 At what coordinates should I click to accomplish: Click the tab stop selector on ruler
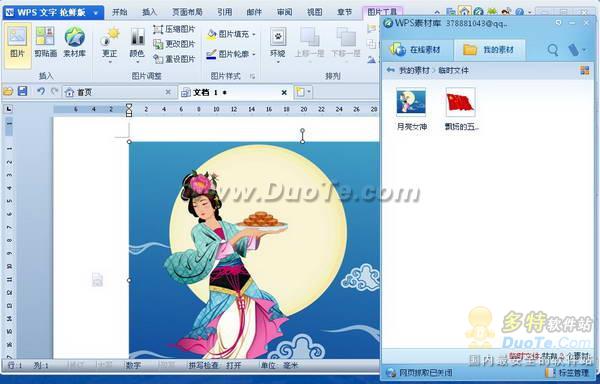tap(8, 109)
